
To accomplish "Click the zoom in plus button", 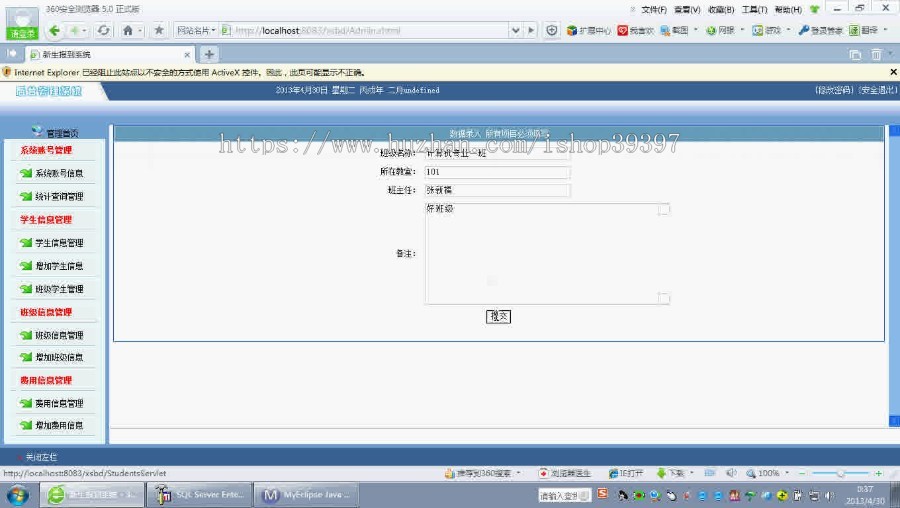I will pyautogui.click(x=878, y=473).
